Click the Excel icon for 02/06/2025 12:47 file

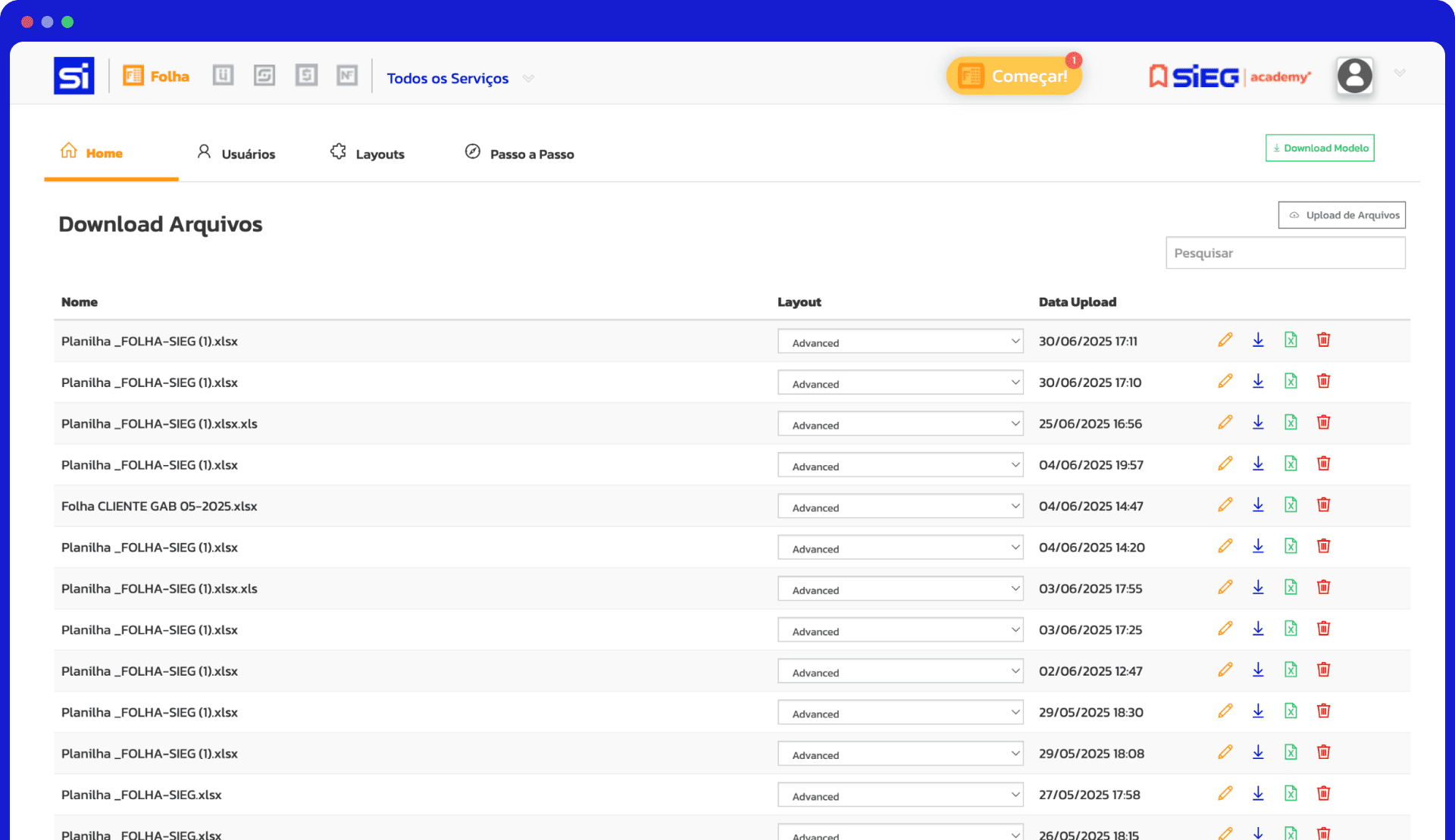[1291, 670]
